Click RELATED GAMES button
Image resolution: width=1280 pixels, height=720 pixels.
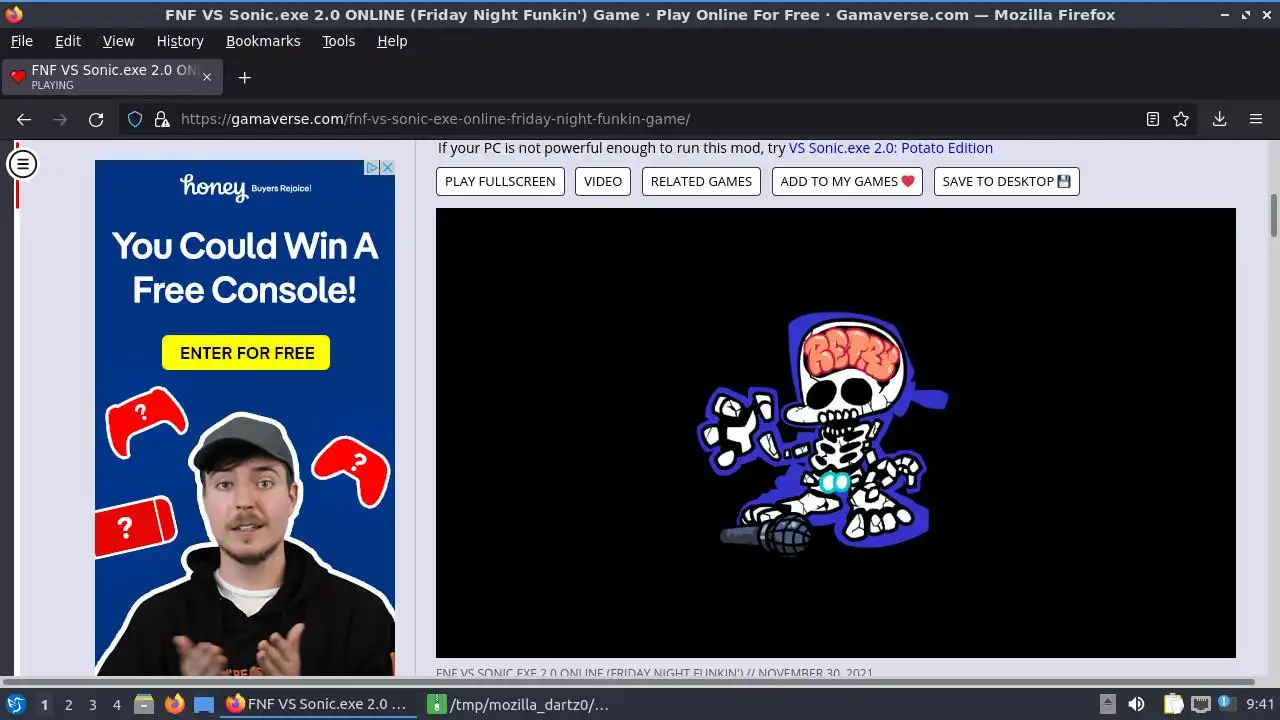[701, 181]
